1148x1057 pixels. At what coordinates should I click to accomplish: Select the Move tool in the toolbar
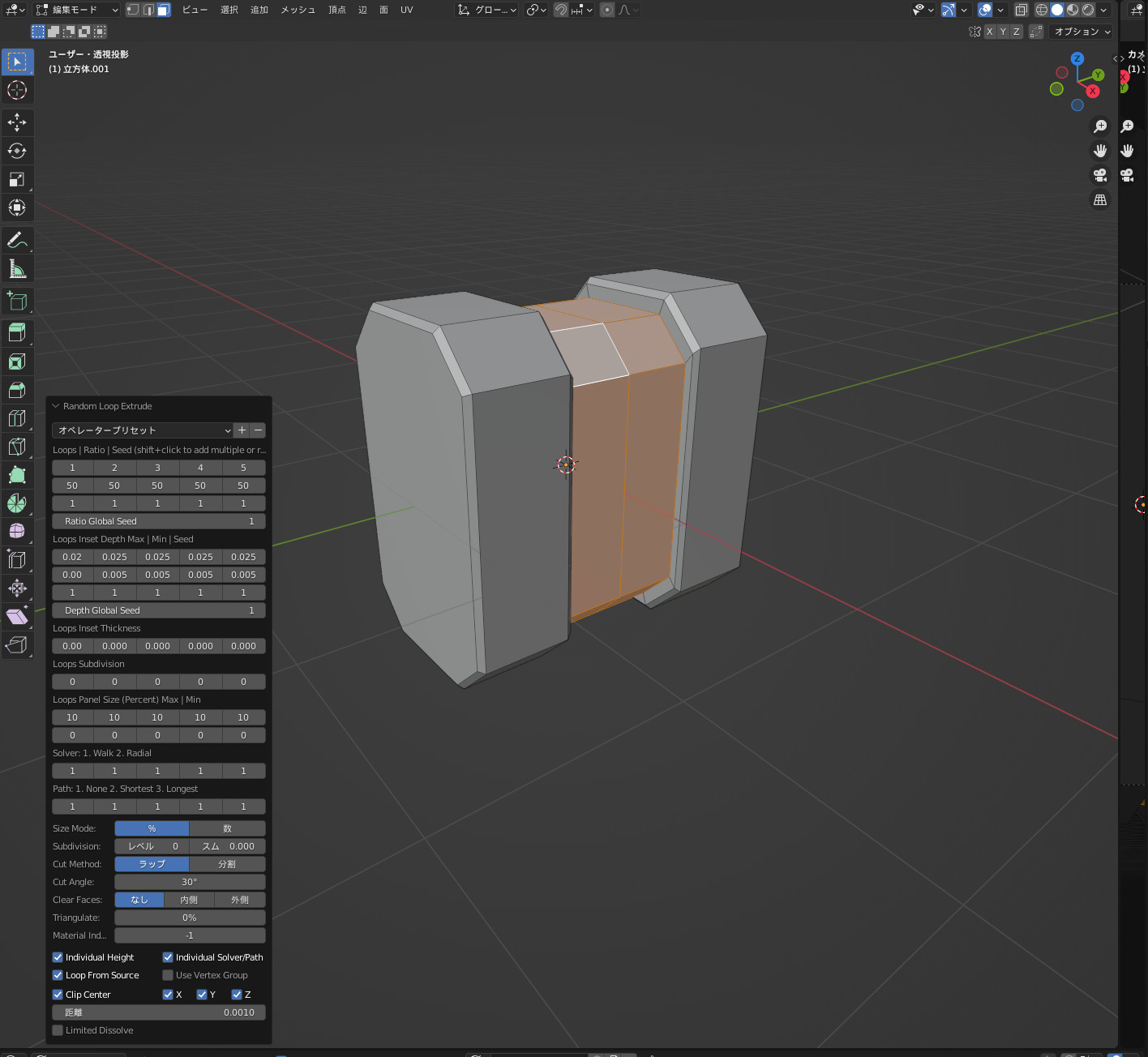tap(17, 122)
